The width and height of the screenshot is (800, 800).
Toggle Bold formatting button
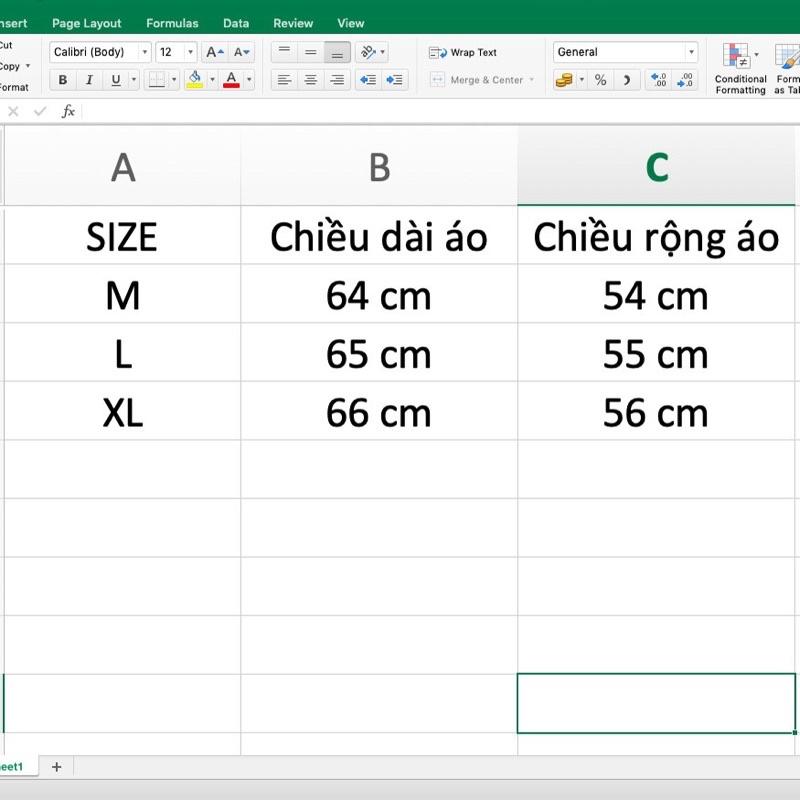[x=63, y=80]
